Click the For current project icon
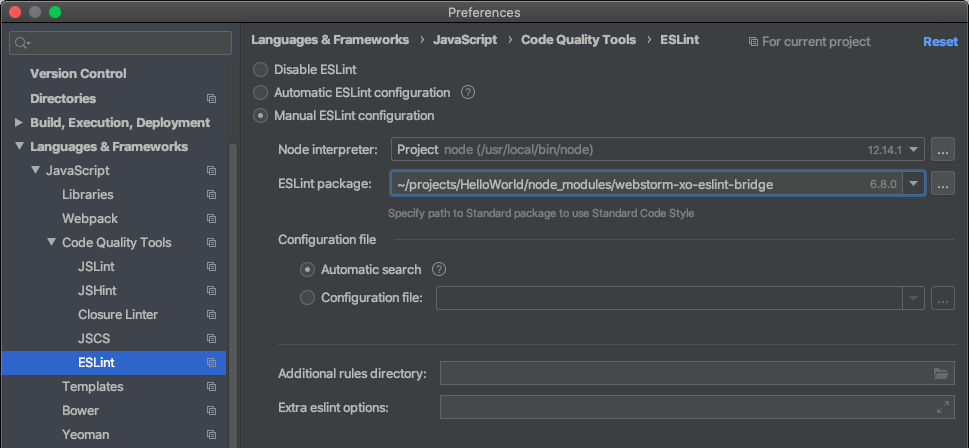Viewport: 969px width, 448px height. tap(753, 41)
